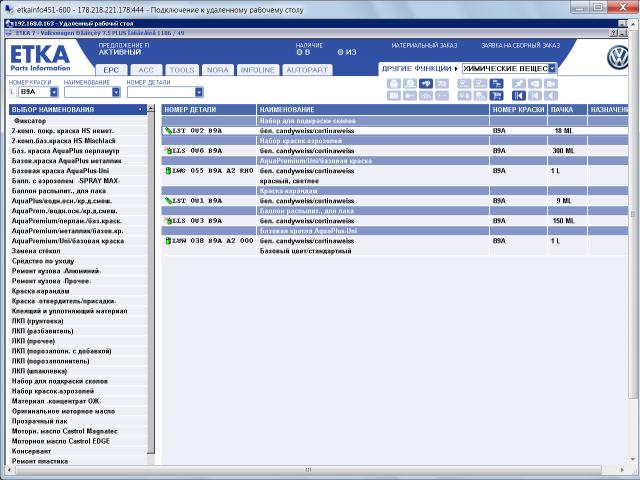
Task: Click the part number LWB 055 B9A A2 RH0
Action: [x=213, y=171]
